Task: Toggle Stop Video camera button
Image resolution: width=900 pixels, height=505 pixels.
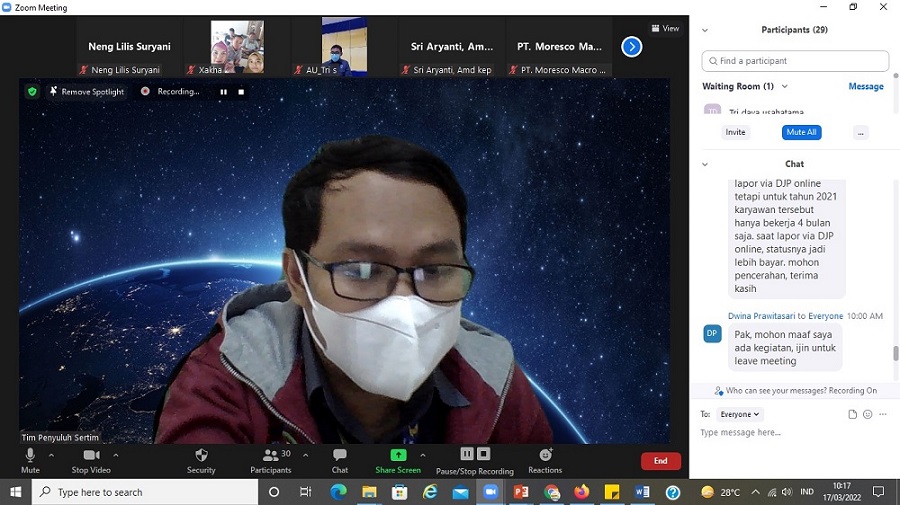Action: point(91,460)
